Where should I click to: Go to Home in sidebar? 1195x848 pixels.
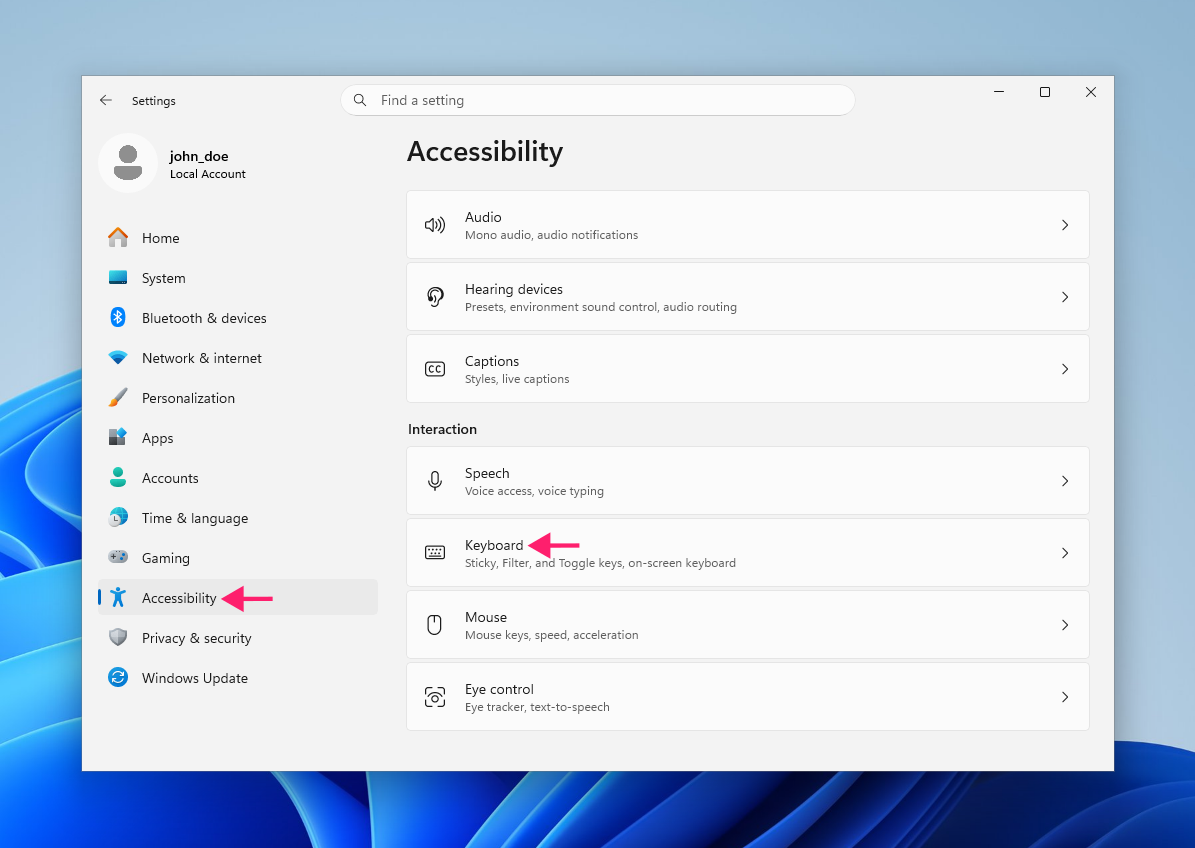point(237,238)
